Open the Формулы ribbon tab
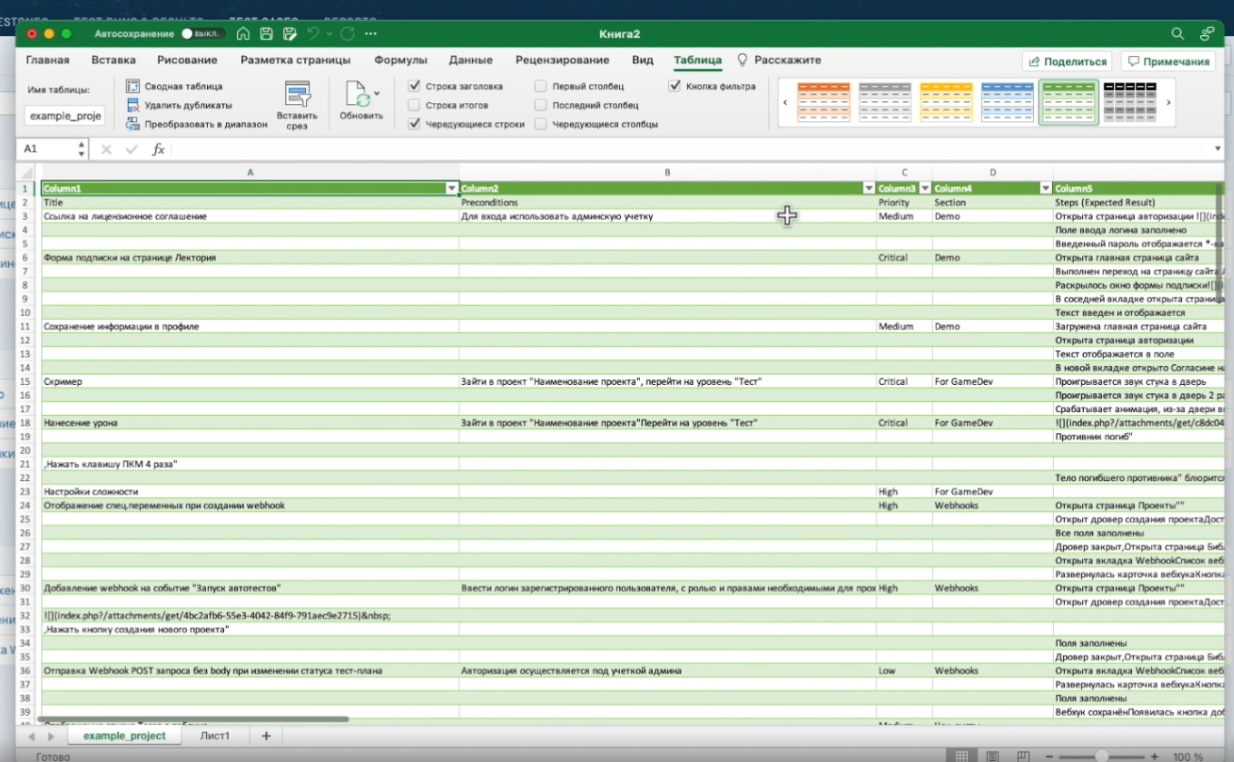1234x762 pixels. (401, 60)
